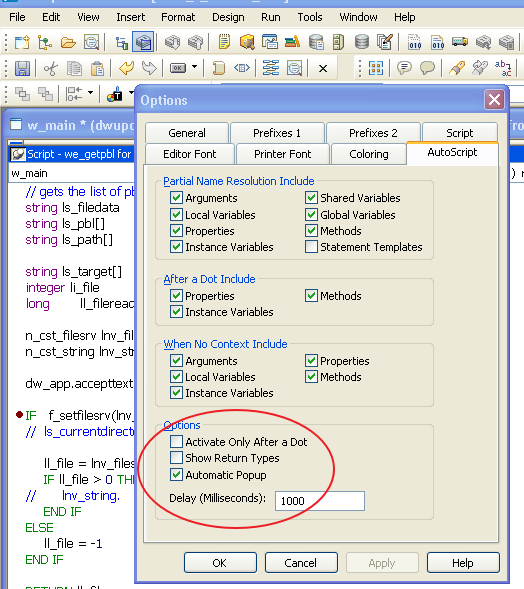Click the Select All grid icon
The image size is (524, 589).
(x=376, y=68)
